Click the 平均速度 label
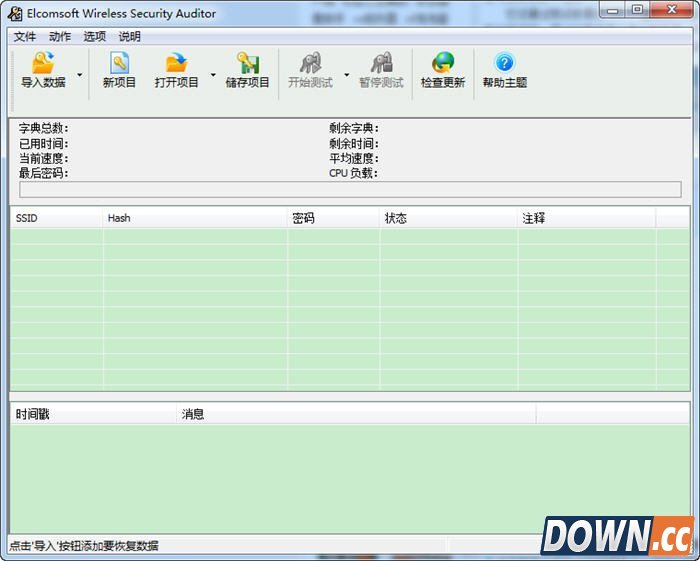700x561 pixels. pyautogui.click(x=354, y=158)
